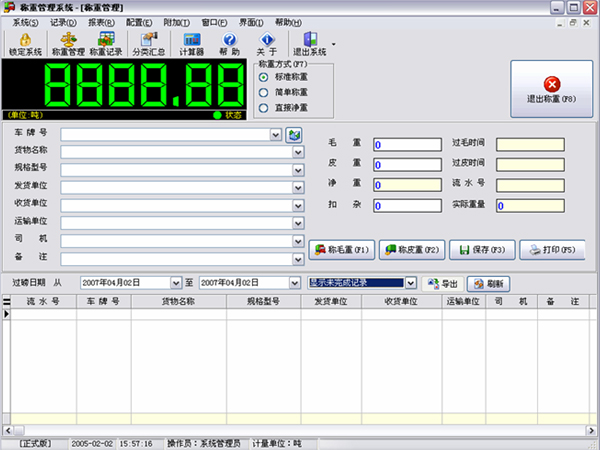Open the 配置(E) menu
Screen dimensions: 600x450
tap(140, 21)
